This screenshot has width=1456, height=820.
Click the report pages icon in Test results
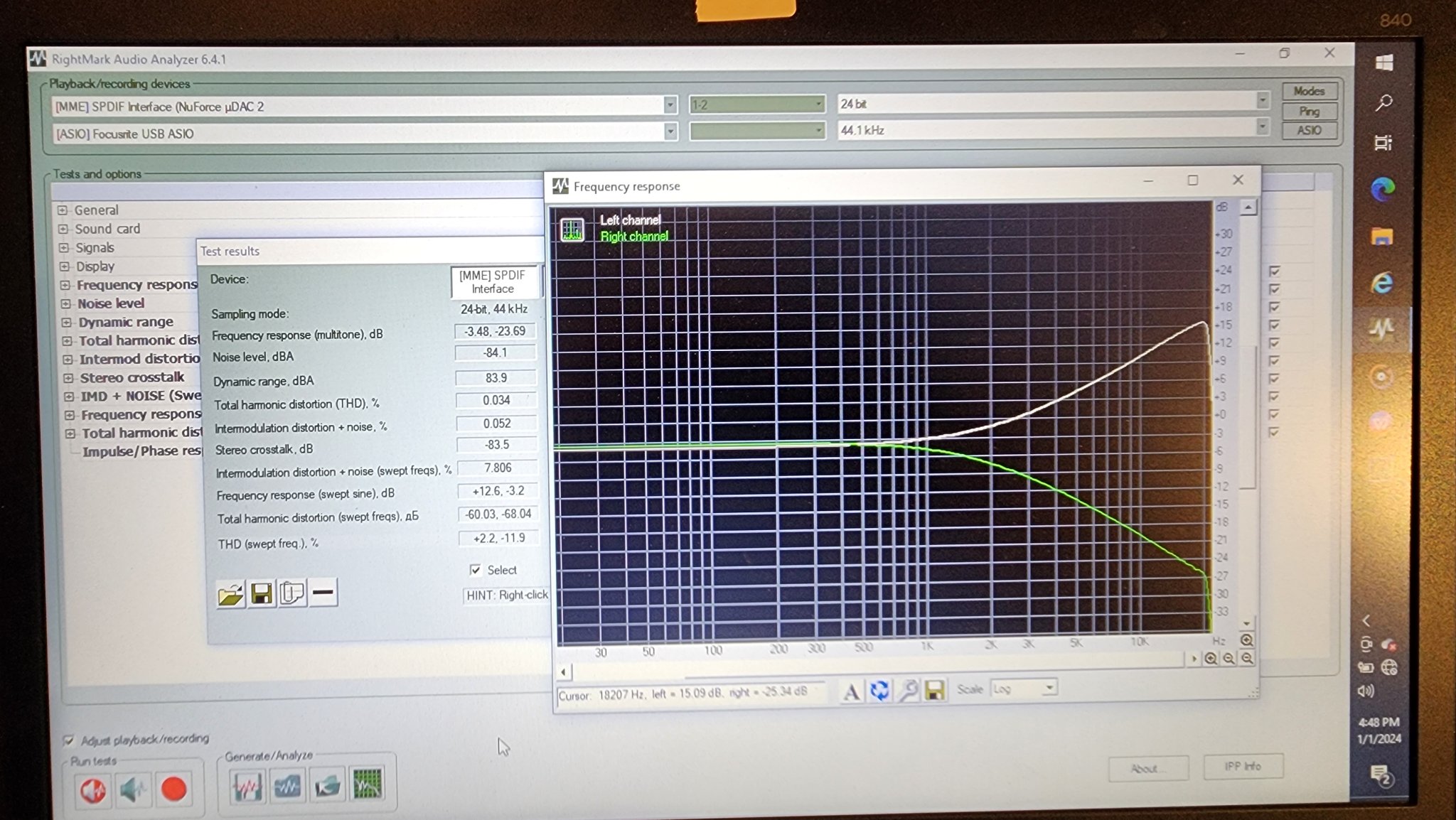tap(292, 593)
